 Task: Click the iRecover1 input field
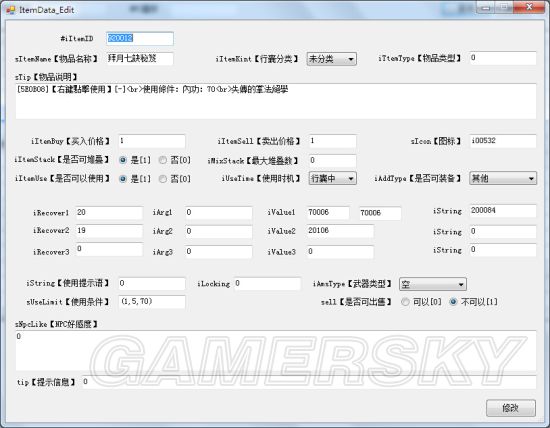click(x=109, y=213)
